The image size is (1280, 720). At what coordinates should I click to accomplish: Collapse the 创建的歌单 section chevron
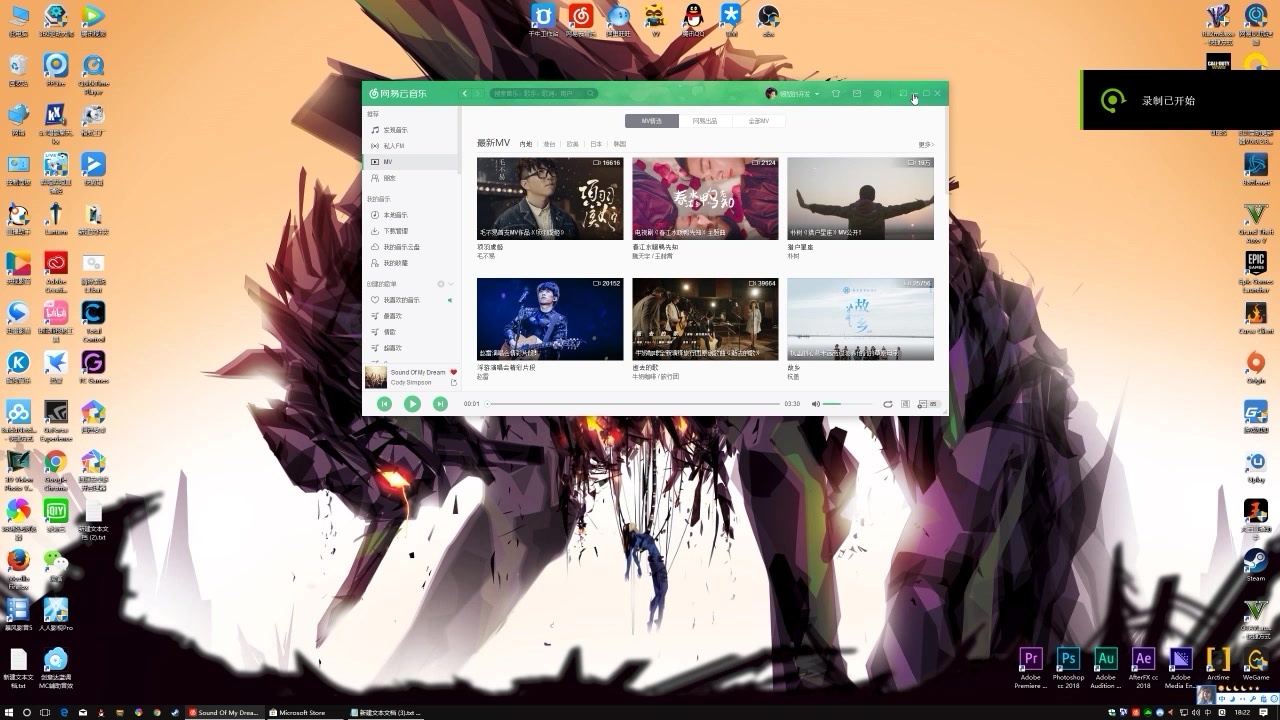451,284
